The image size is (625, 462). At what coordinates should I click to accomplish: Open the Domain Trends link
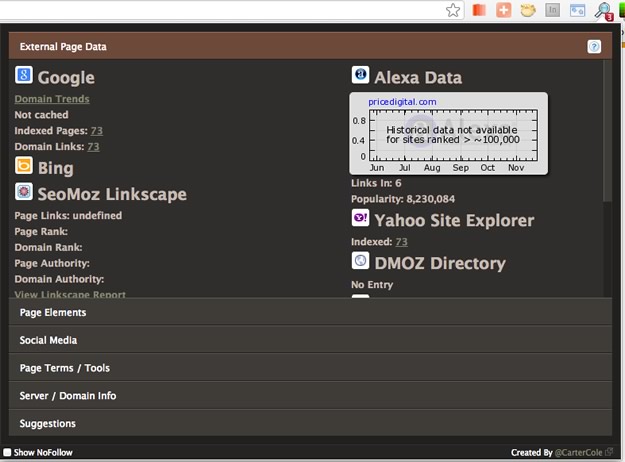52,99
